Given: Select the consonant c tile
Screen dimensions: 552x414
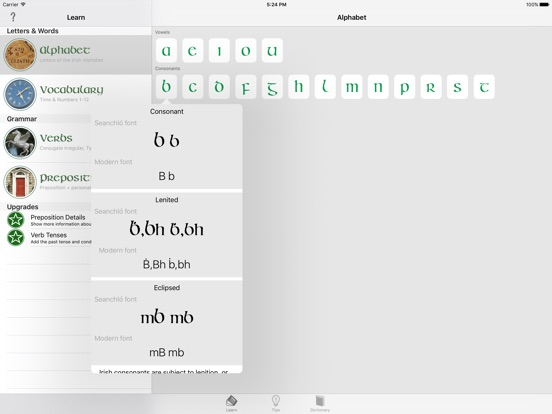Looking at the screenshot, I should point(193,87).
